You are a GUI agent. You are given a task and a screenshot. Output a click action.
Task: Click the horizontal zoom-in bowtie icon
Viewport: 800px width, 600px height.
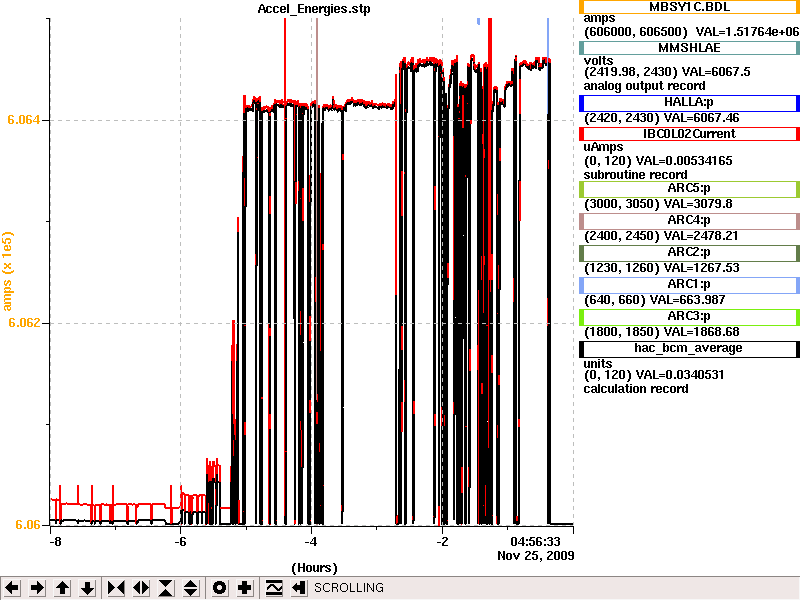tap(116, 588)
